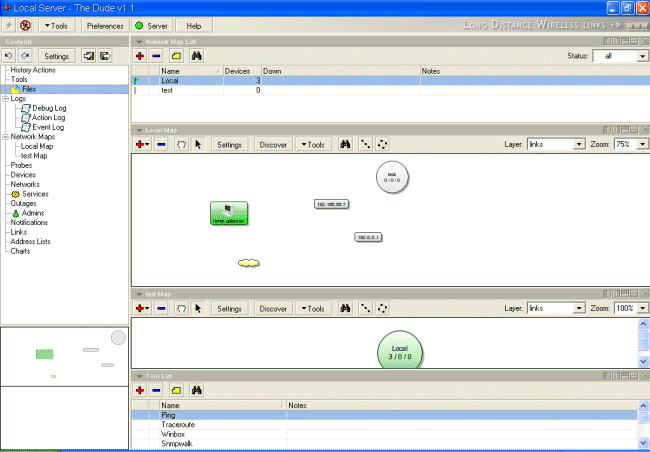
Task: Click remove icon in Network Map List
Action: 156,56
